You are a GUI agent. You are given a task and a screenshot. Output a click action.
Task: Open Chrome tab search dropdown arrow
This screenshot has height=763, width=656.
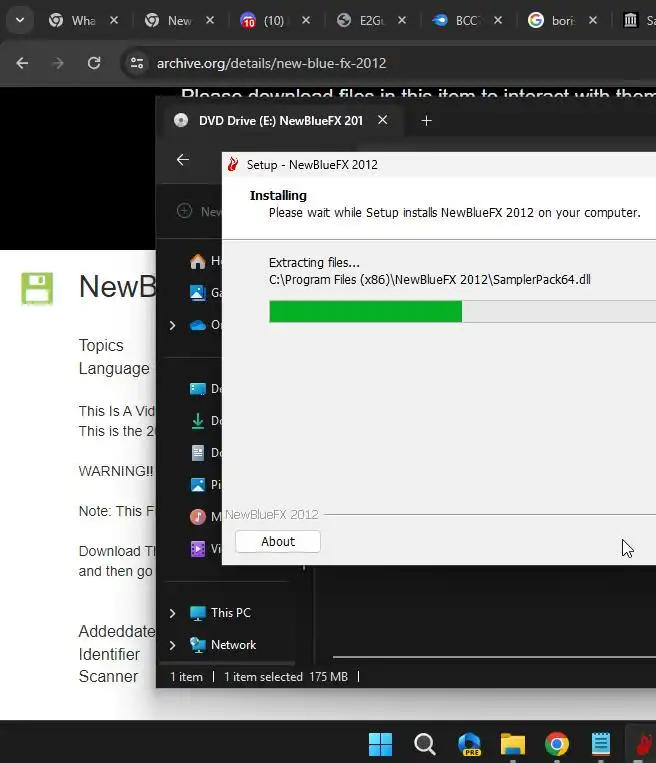(x=20, y=20)
